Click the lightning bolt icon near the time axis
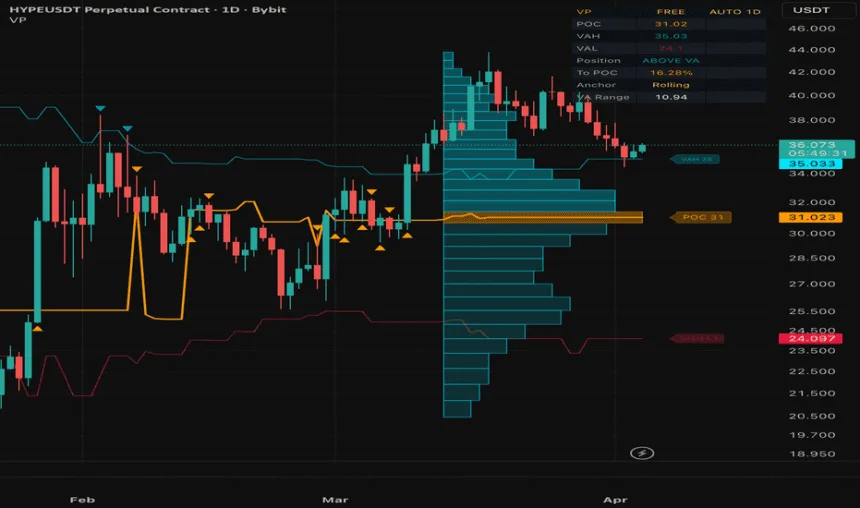This screenshot has height=508, width=860. (x=643, y=453)
